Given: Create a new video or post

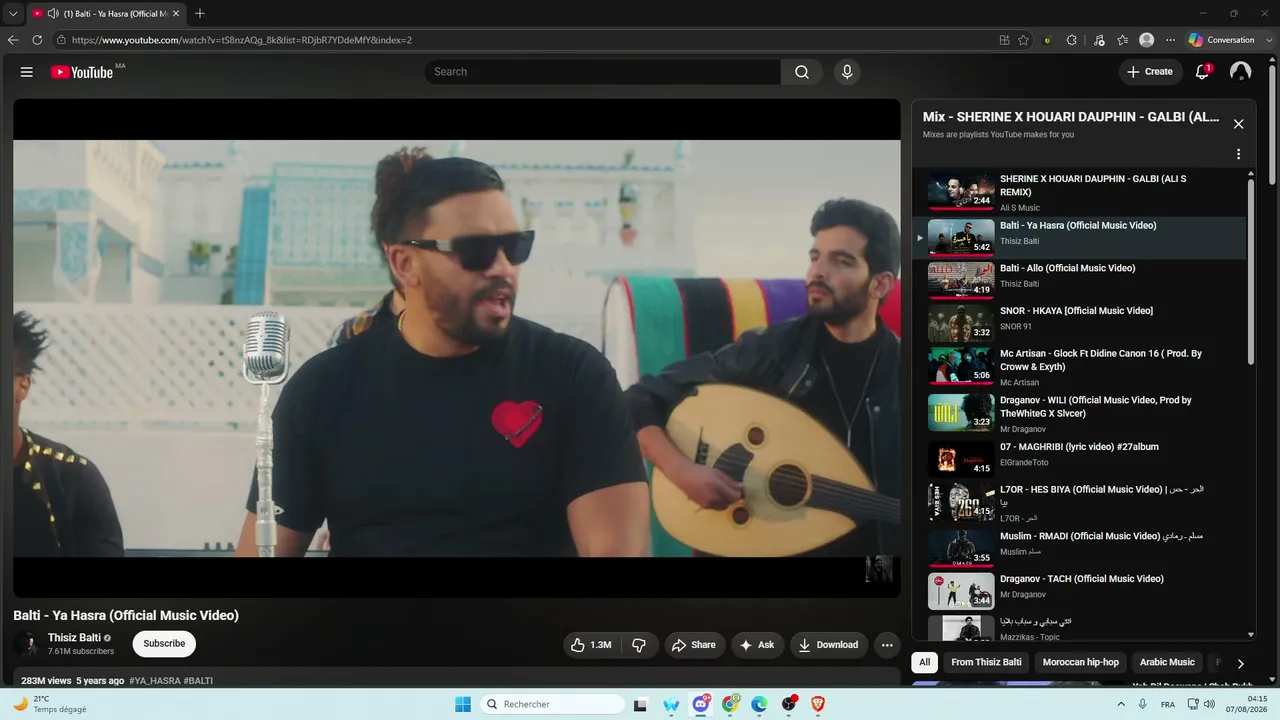Looking at the screenshot, I should point(1150,72).
